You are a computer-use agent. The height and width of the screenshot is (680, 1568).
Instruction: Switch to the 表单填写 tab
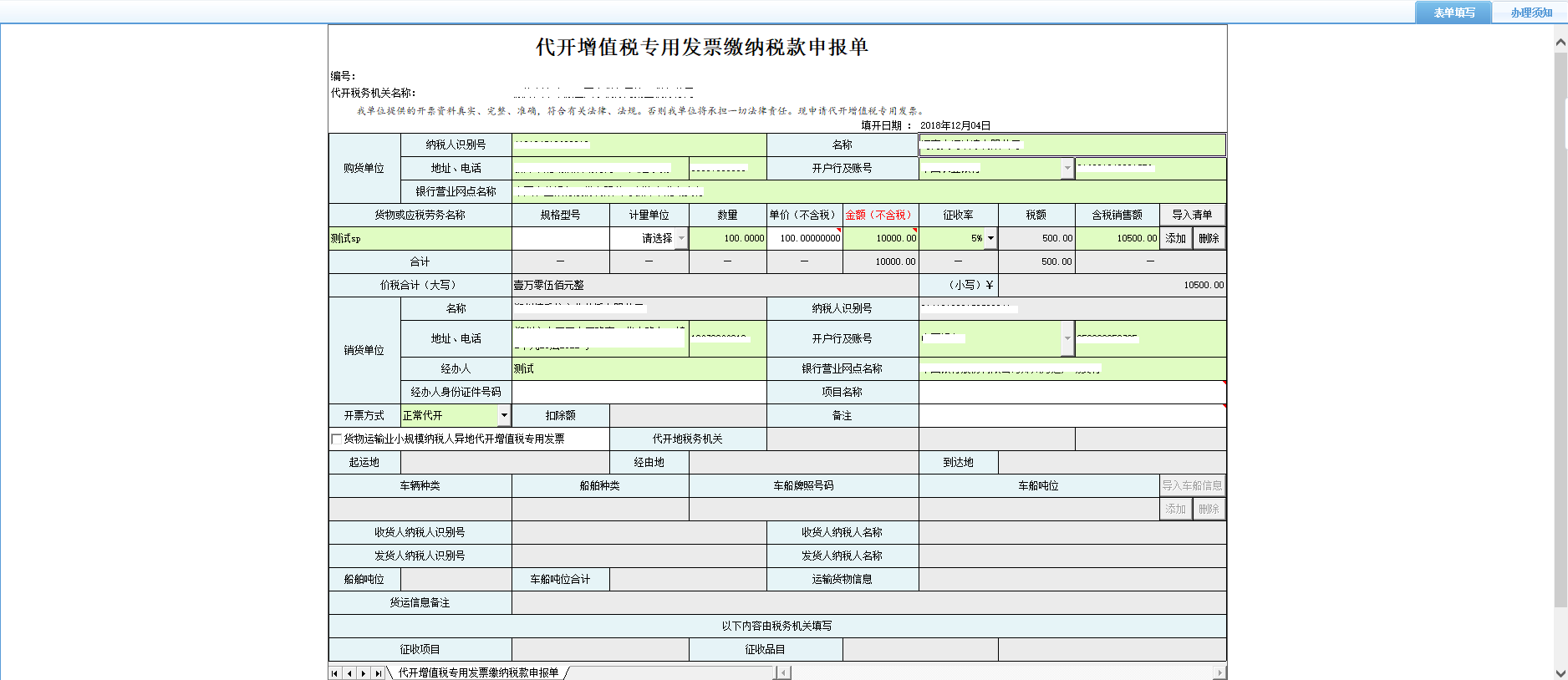pyautogui.click(x=1453, y=13)
